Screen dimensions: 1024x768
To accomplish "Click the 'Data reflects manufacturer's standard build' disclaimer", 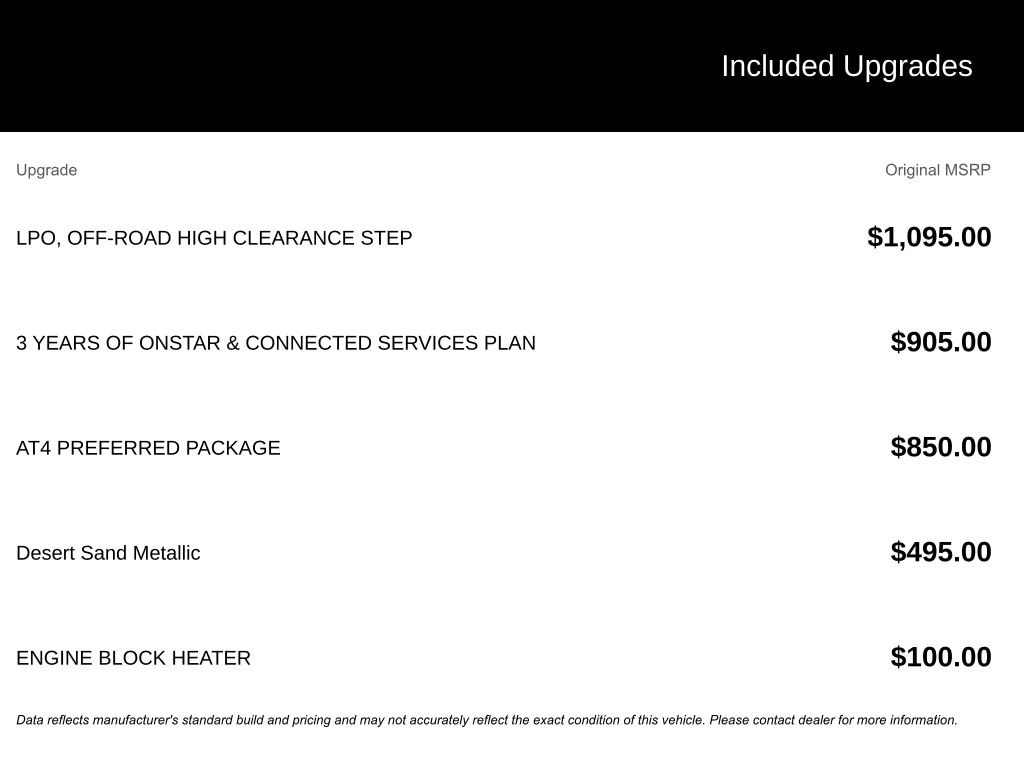I will click(200, 720).
